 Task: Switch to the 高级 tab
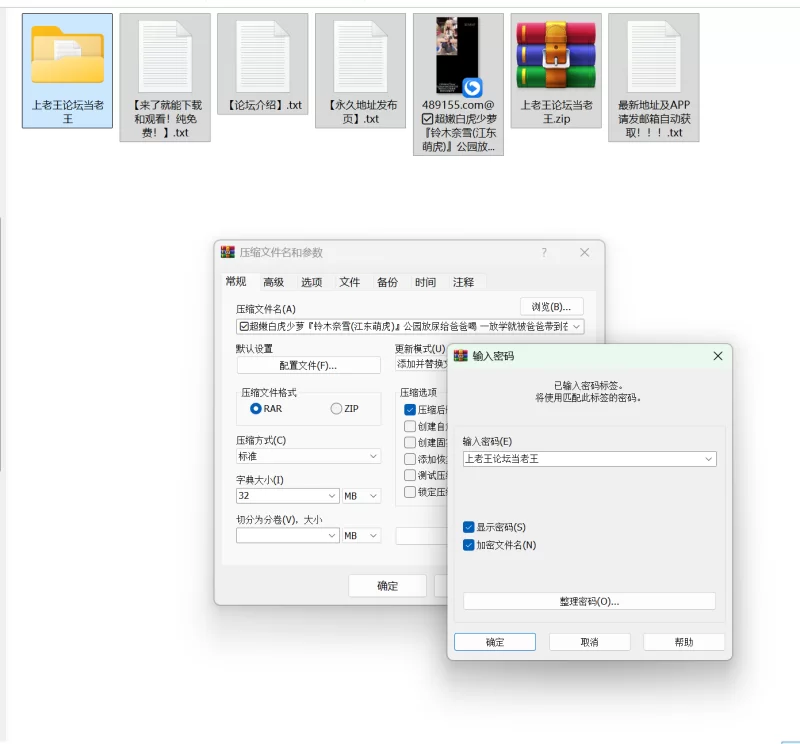(273, 282)
